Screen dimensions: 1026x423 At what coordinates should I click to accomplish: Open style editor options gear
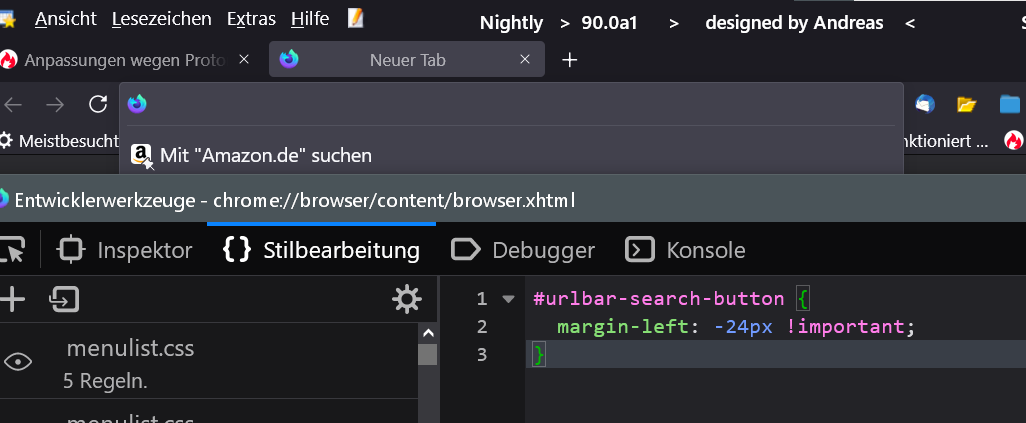point(406,299)
